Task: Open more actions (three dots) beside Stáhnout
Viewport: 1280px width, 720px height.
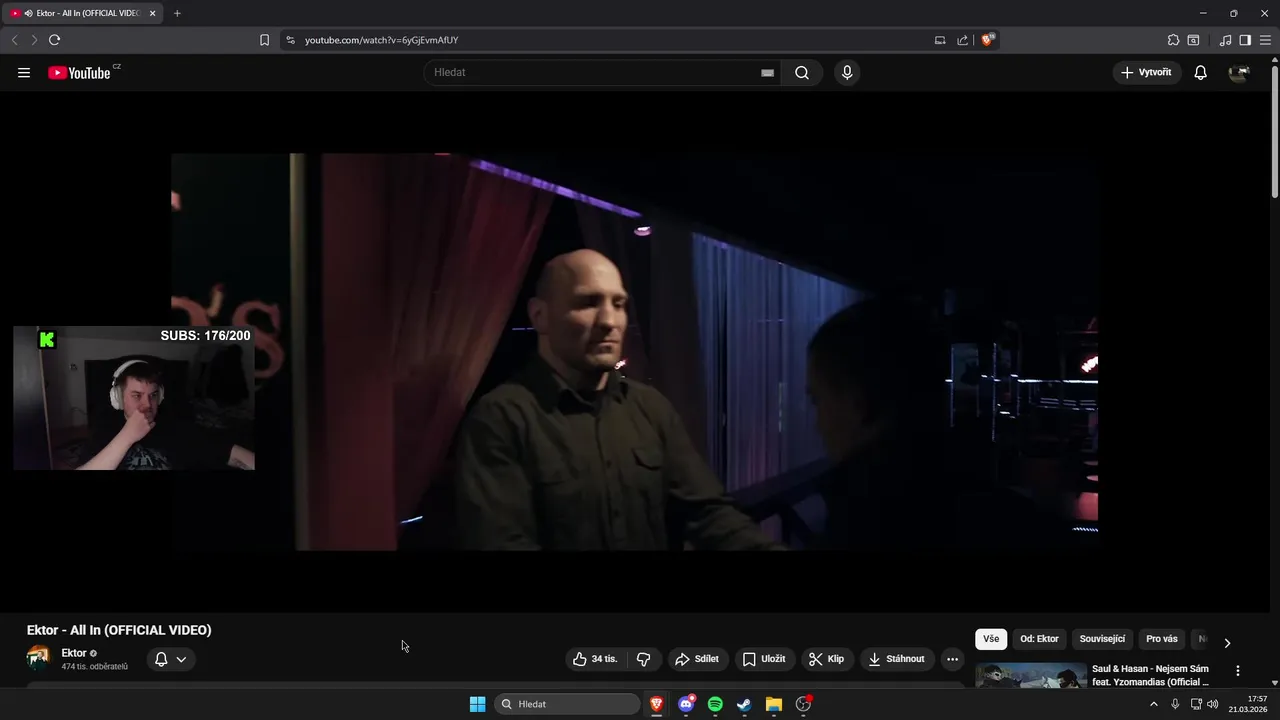Action: [x=952, y=659]
